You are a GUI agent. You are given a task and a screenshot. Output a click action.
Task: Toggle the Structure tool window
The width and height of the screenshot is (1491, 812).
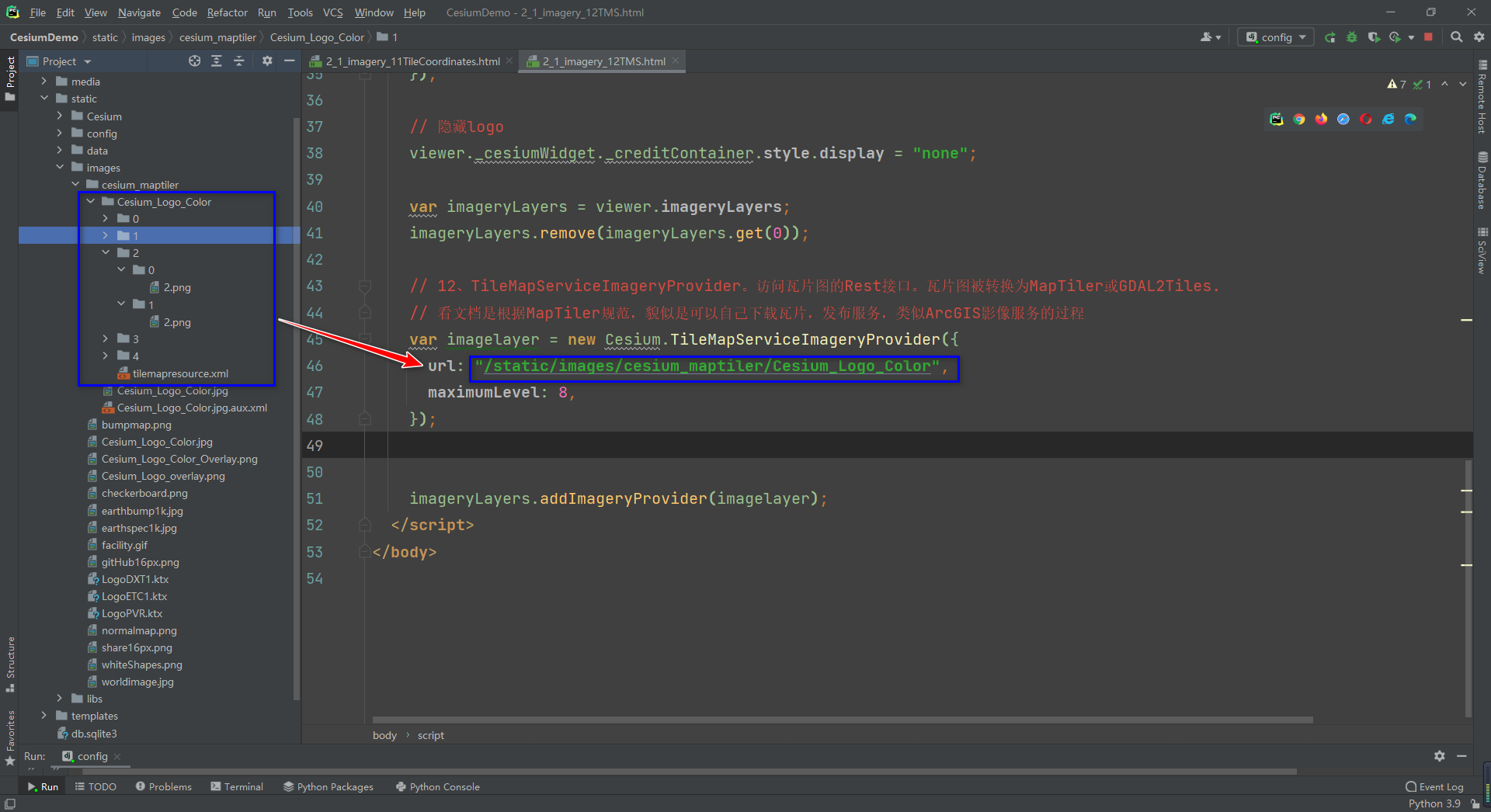pyautogui.click(x=10, y=665)
